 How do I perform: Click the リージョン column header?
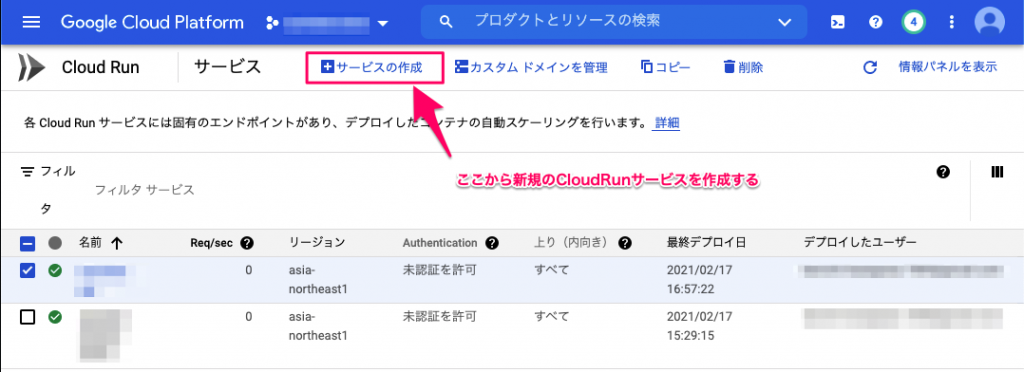click(317, 243)
